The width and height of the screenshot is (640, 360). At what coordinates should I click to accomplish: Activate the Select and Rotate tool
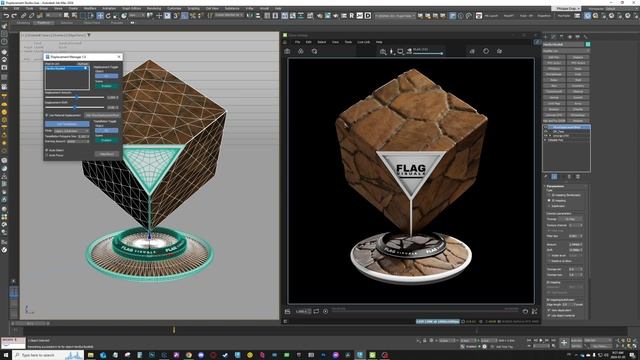108,16
